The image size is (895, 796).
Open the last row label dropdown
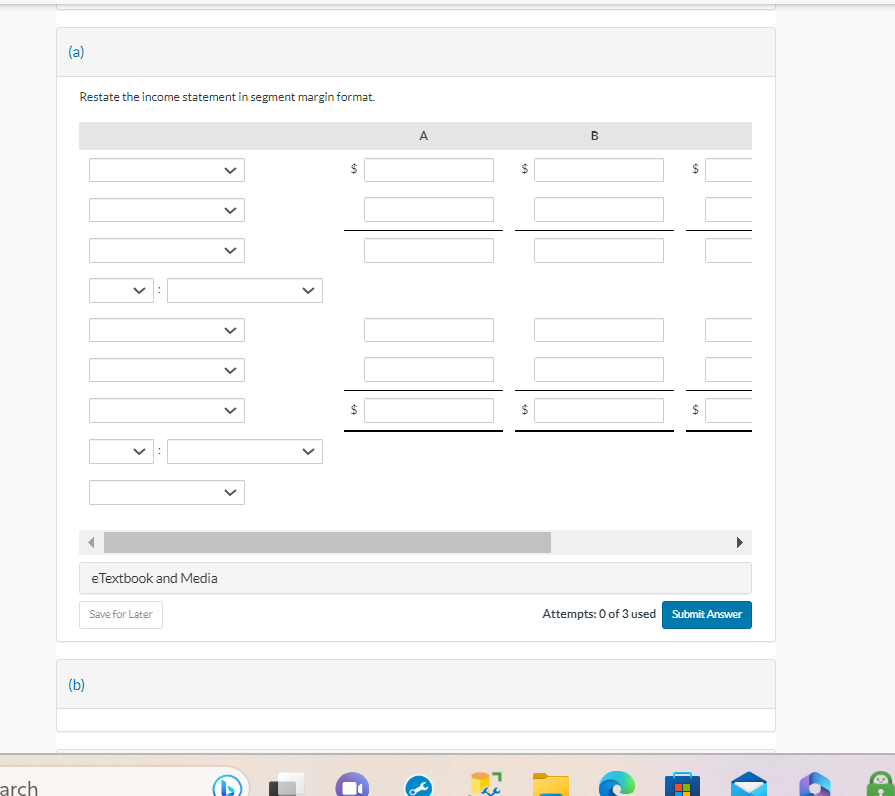tap(167, 492)
